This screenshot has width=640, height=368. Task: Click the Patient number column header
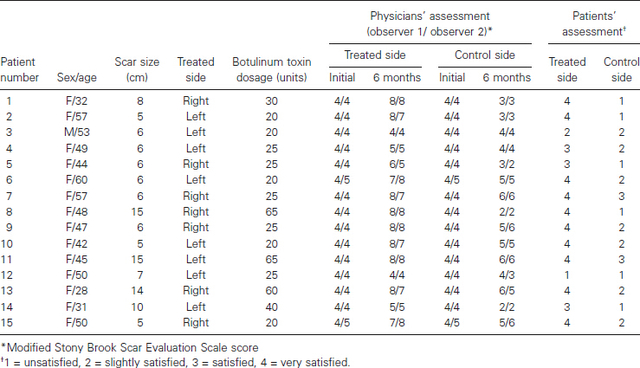[x=20, y=69]
